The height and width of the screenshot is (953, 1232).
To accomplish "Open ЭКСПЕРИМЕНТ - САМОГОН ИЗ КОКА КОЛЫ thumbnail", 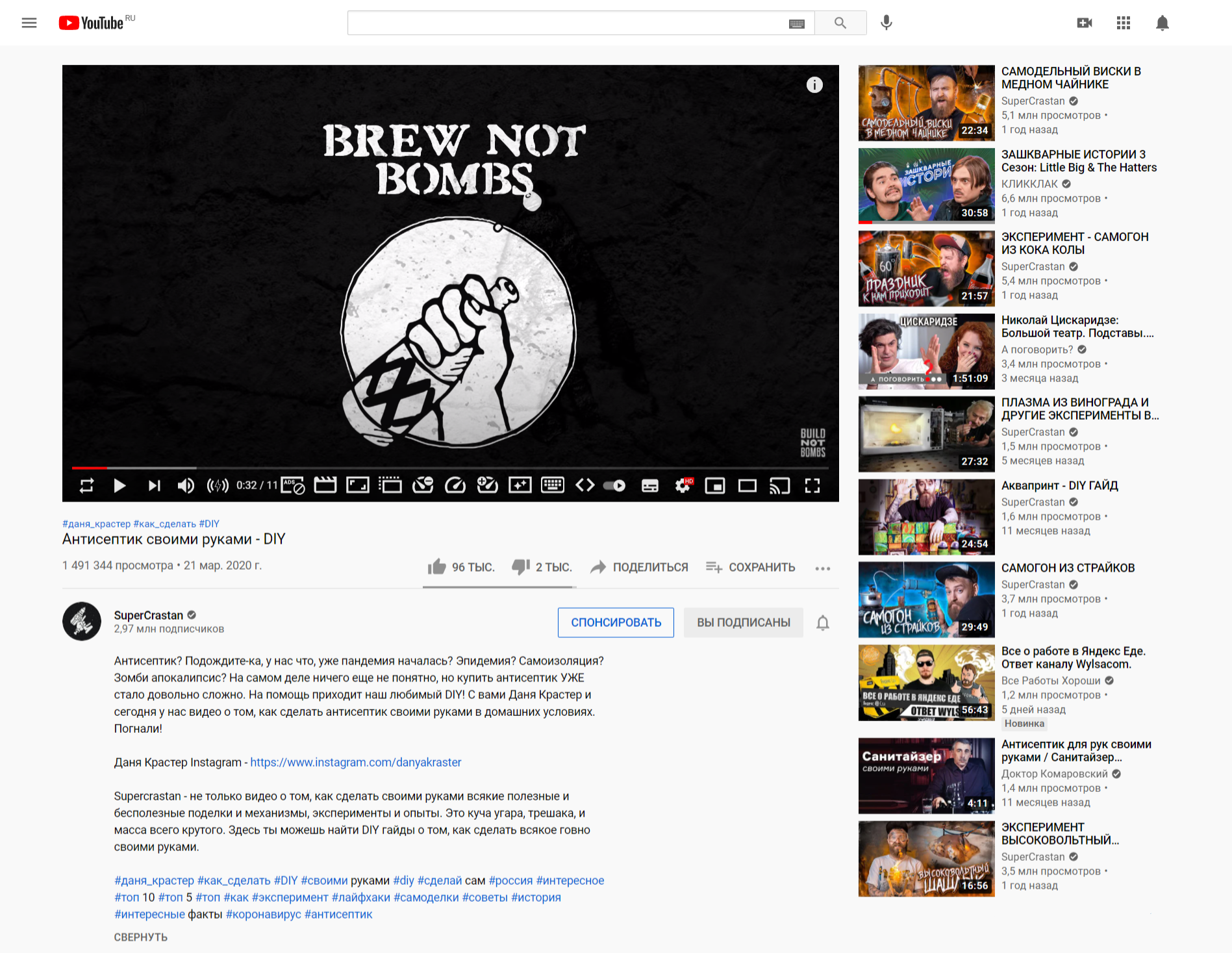I will pyautogui.click(x=926, y=268).
